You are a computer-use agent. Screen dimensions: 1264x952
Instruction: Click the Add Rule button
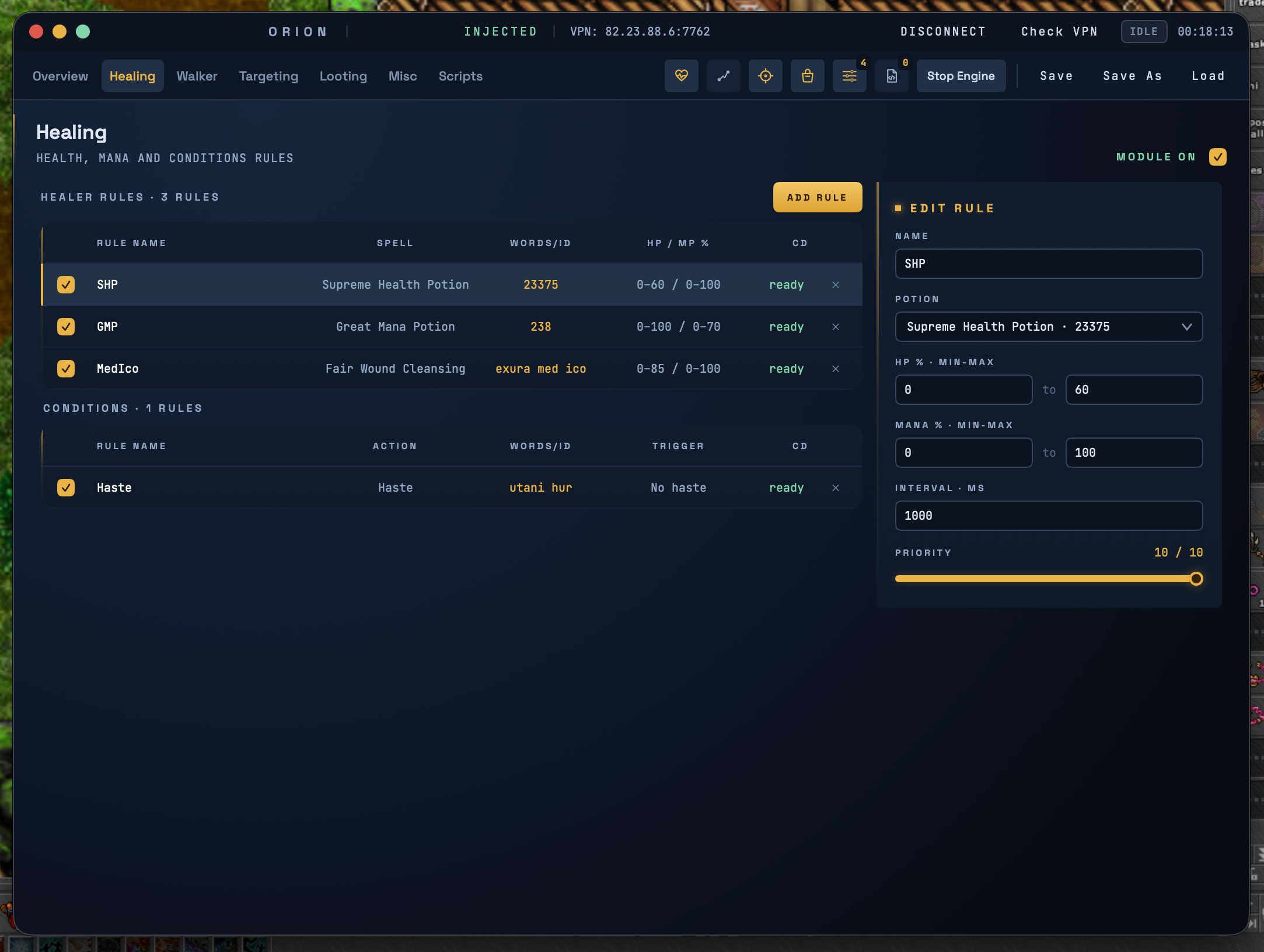point(817,197)
